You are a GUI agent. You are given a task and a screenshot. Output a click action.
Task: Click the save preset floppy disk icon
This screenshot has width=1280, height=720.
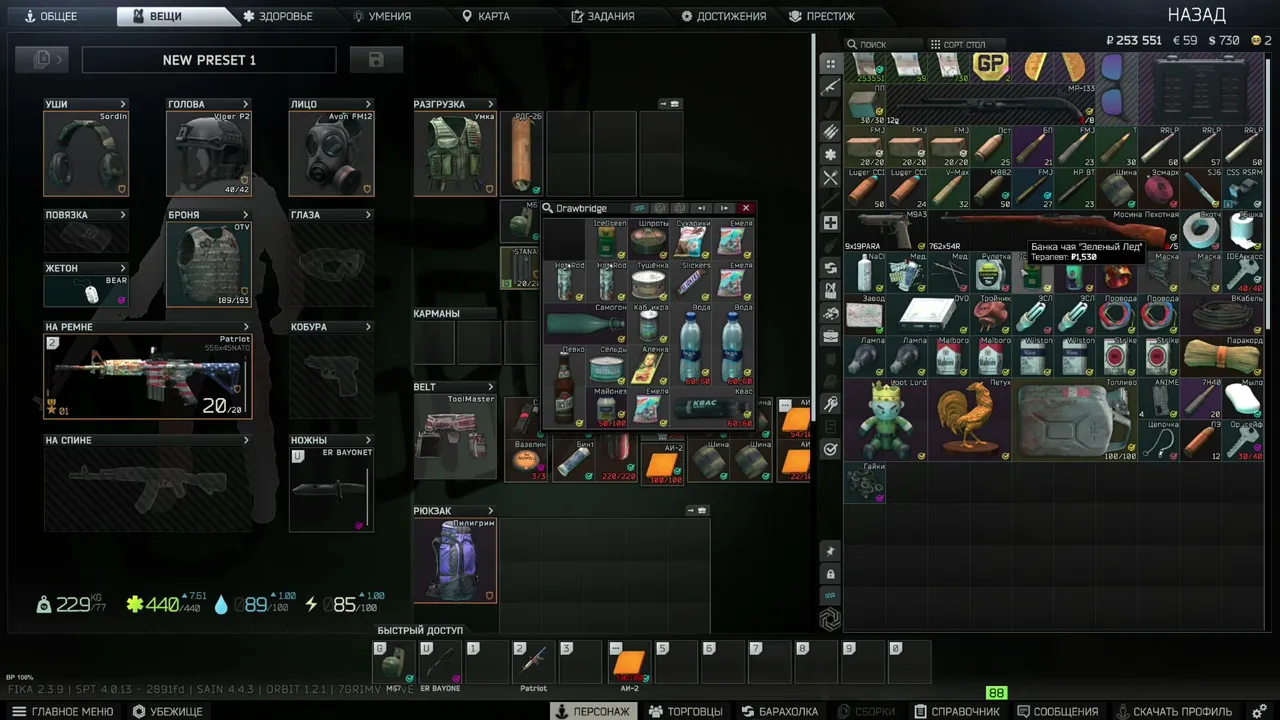[376, 60]
